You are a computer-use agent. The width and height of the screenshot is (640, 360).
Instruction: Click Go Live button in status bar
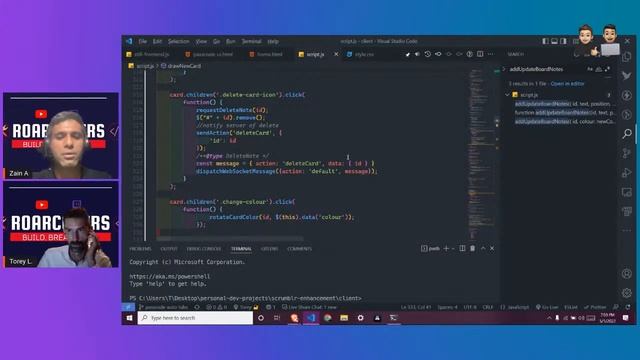(x=547, y=307)
